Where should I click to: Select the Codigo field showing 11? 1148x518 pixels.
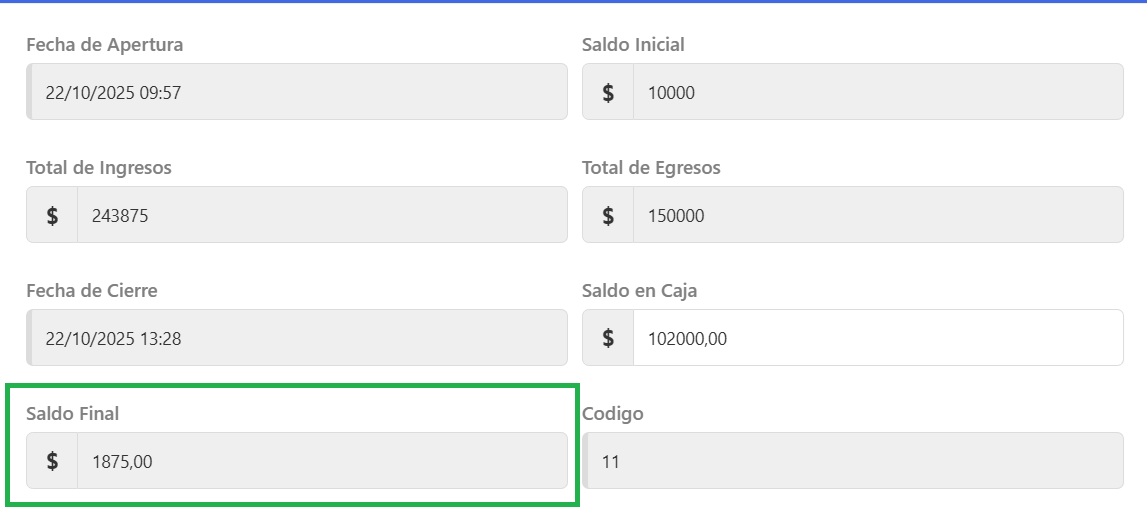pos(852,461)
